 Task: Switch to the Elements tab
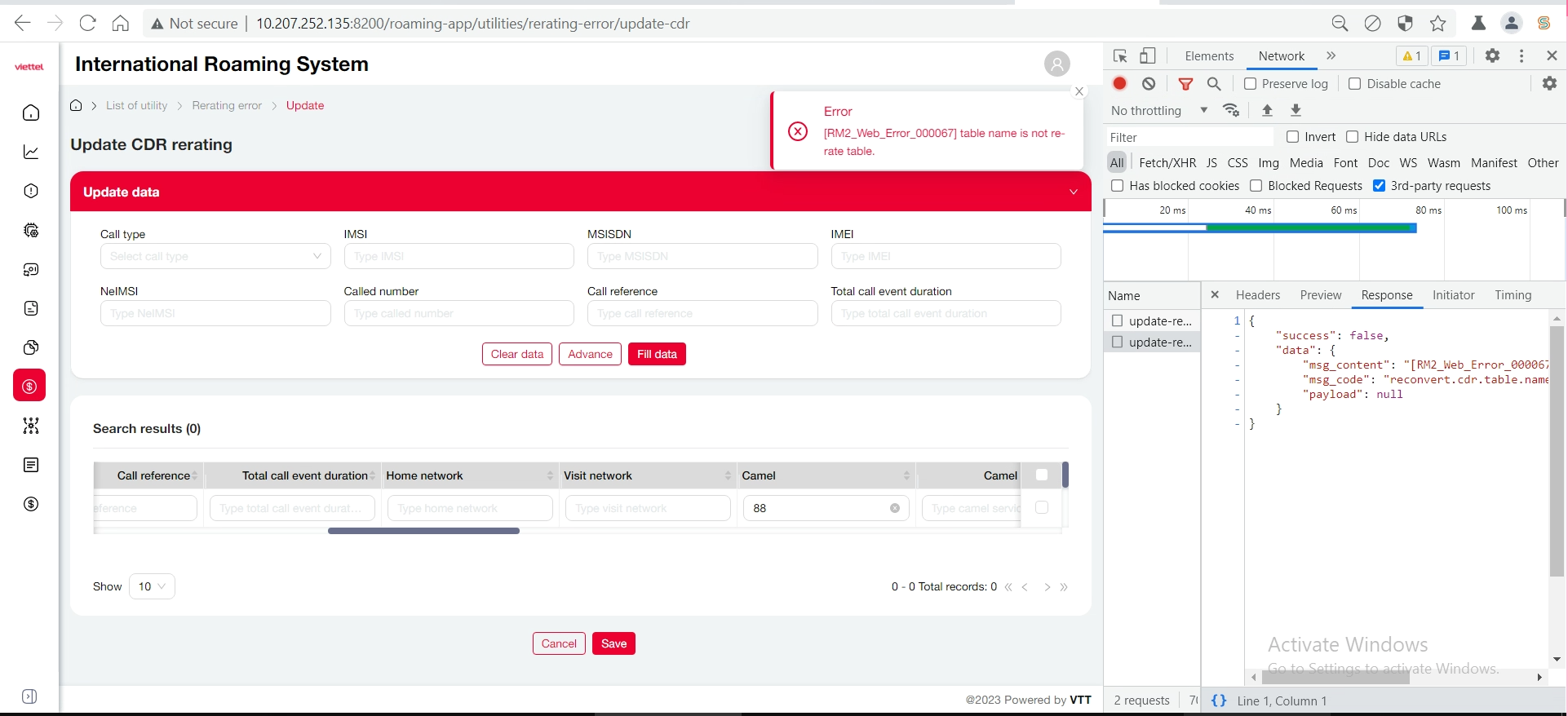pyautogui.click(x=1209, y=55)
